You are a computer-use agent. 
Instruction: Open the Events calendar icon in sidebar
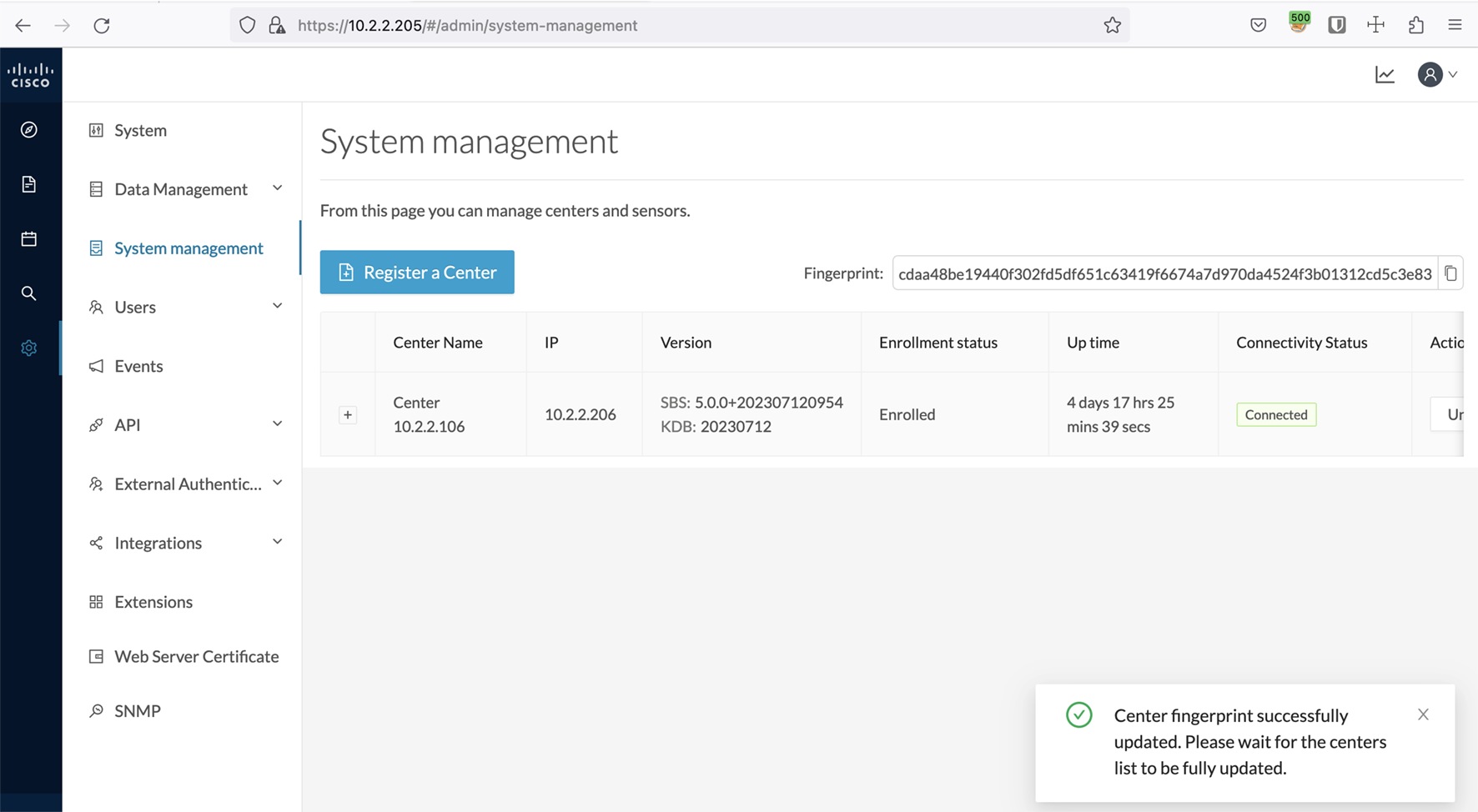point(29,238)
